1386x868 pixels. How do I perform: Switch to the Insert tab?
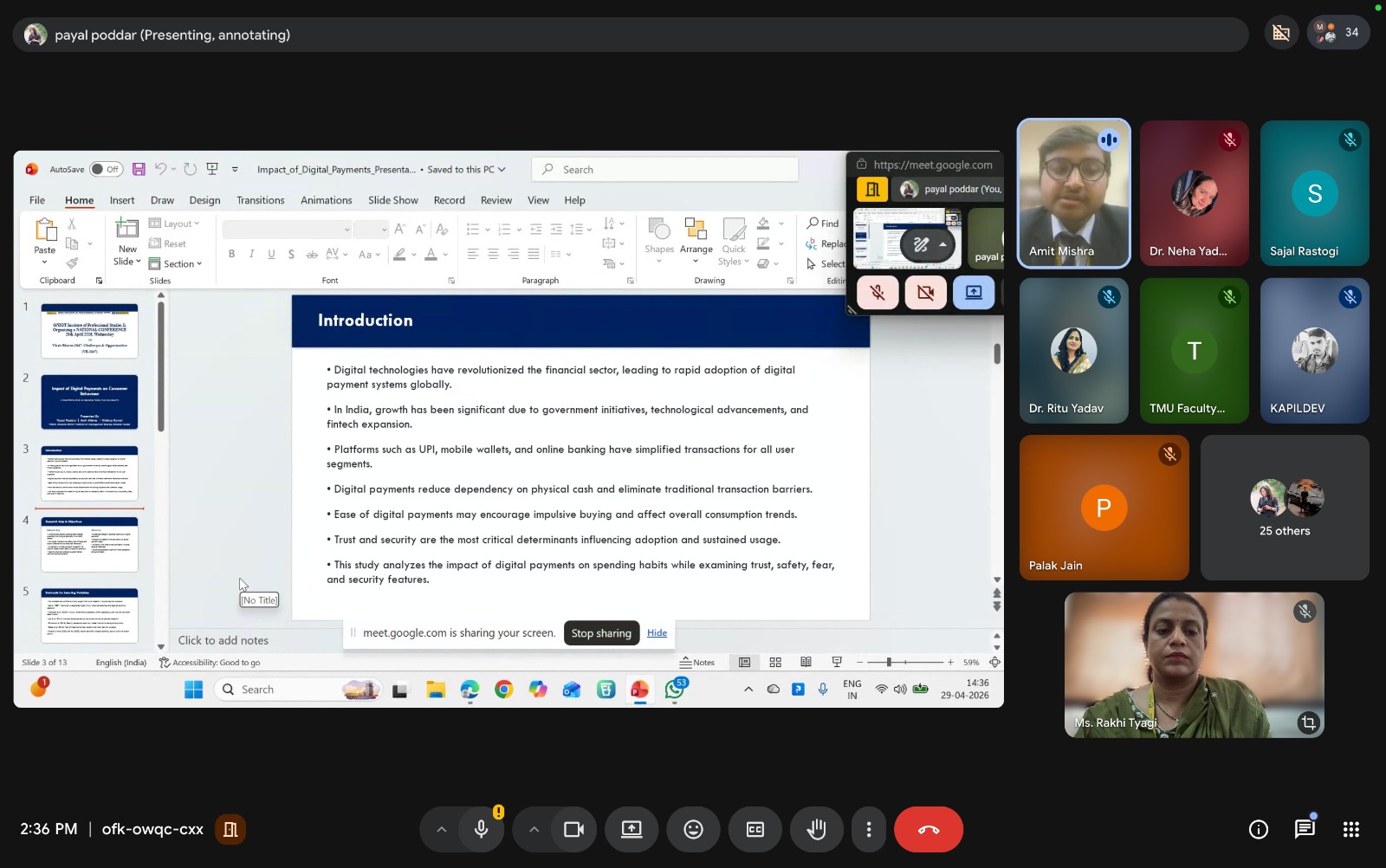(x=122, y=200)
